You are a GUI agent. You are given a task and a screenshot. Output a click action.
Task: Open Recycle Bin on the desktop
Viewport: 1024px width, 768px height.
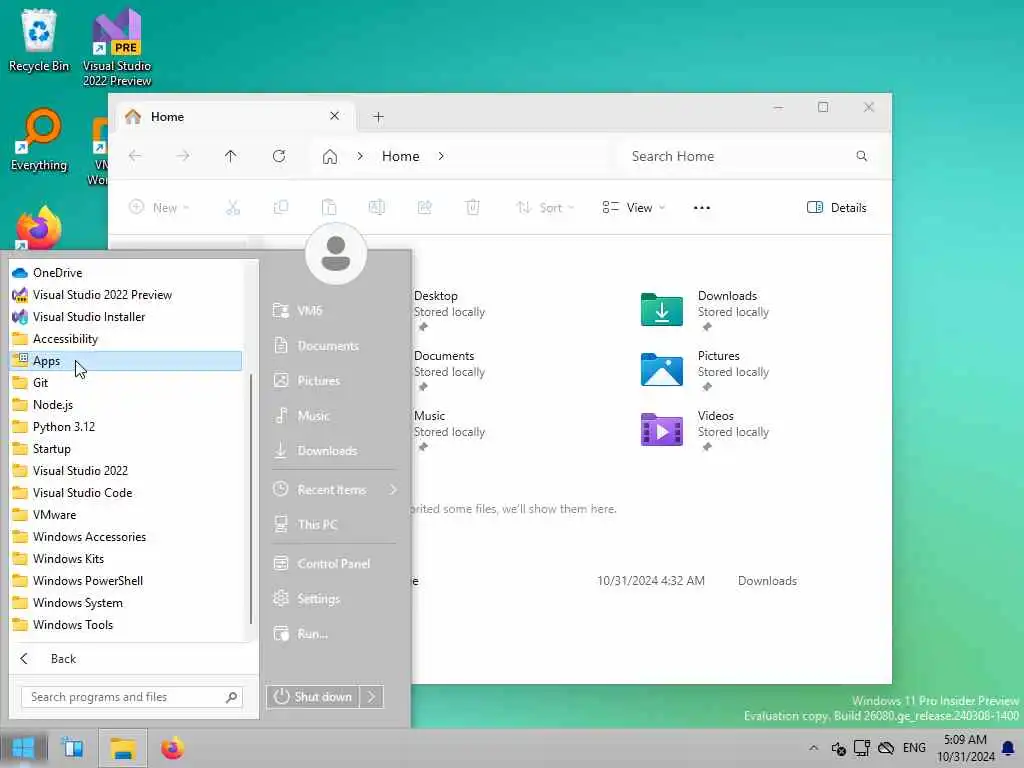click(x=39, y=40)
